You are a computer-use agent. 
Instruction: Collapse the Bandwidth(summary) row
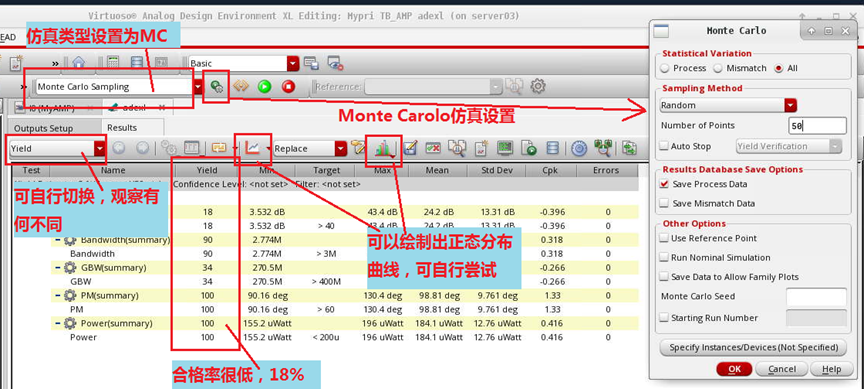[x=58, y=240]
